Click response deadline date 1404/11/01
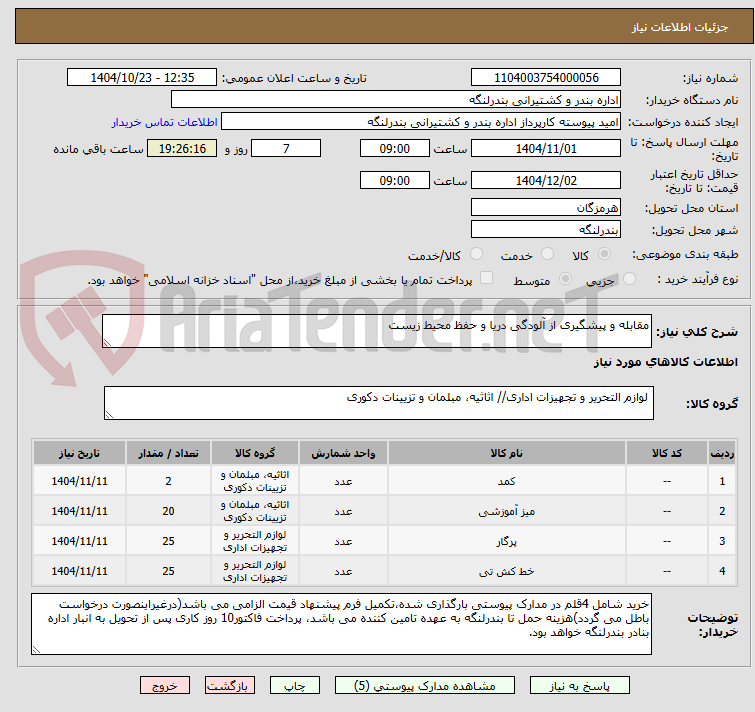Viewport: 755px width, 712px height. tap(546, 148)
